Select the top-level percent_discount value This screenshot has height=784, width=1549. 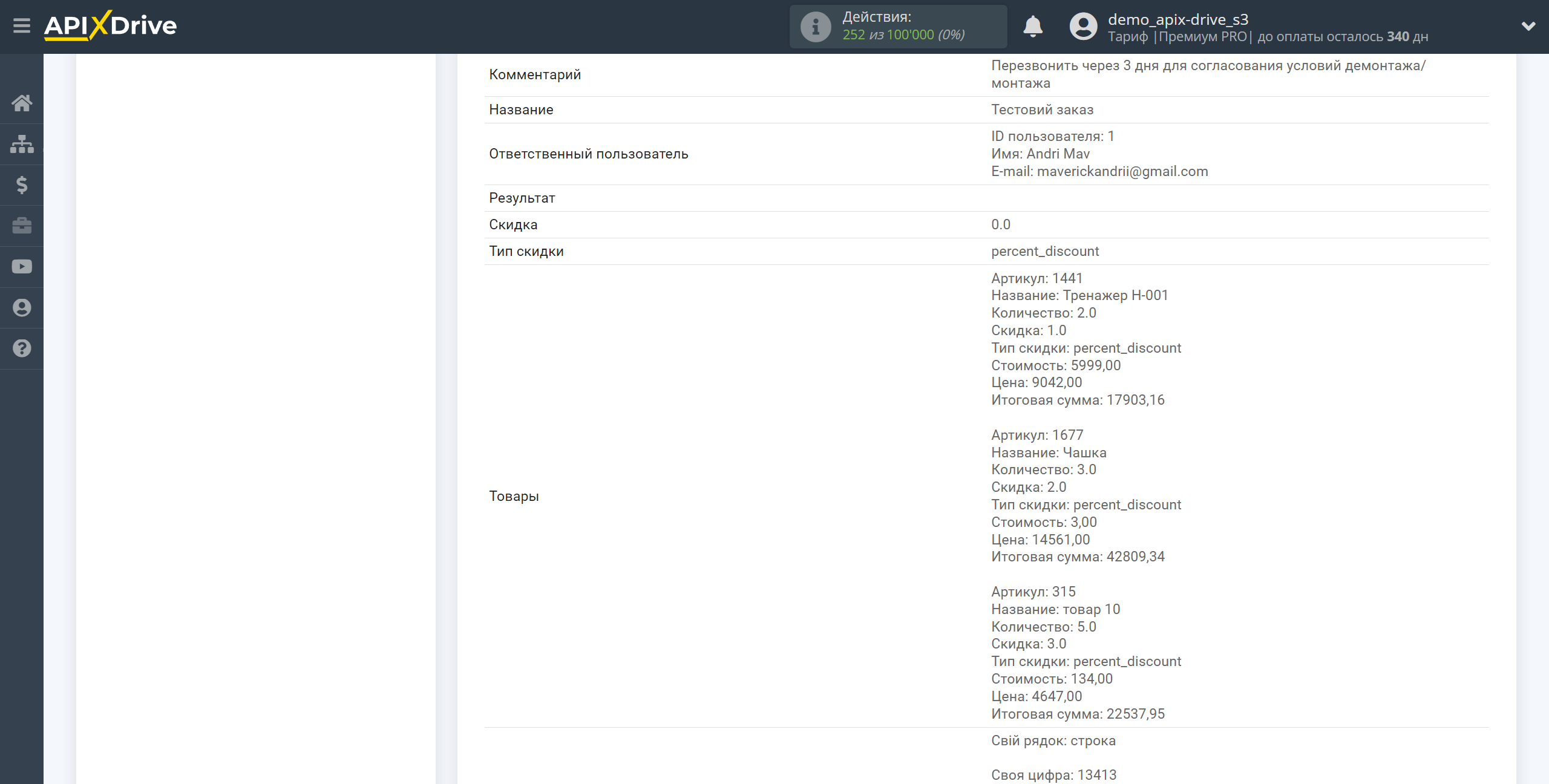[x=1045, y=251]
